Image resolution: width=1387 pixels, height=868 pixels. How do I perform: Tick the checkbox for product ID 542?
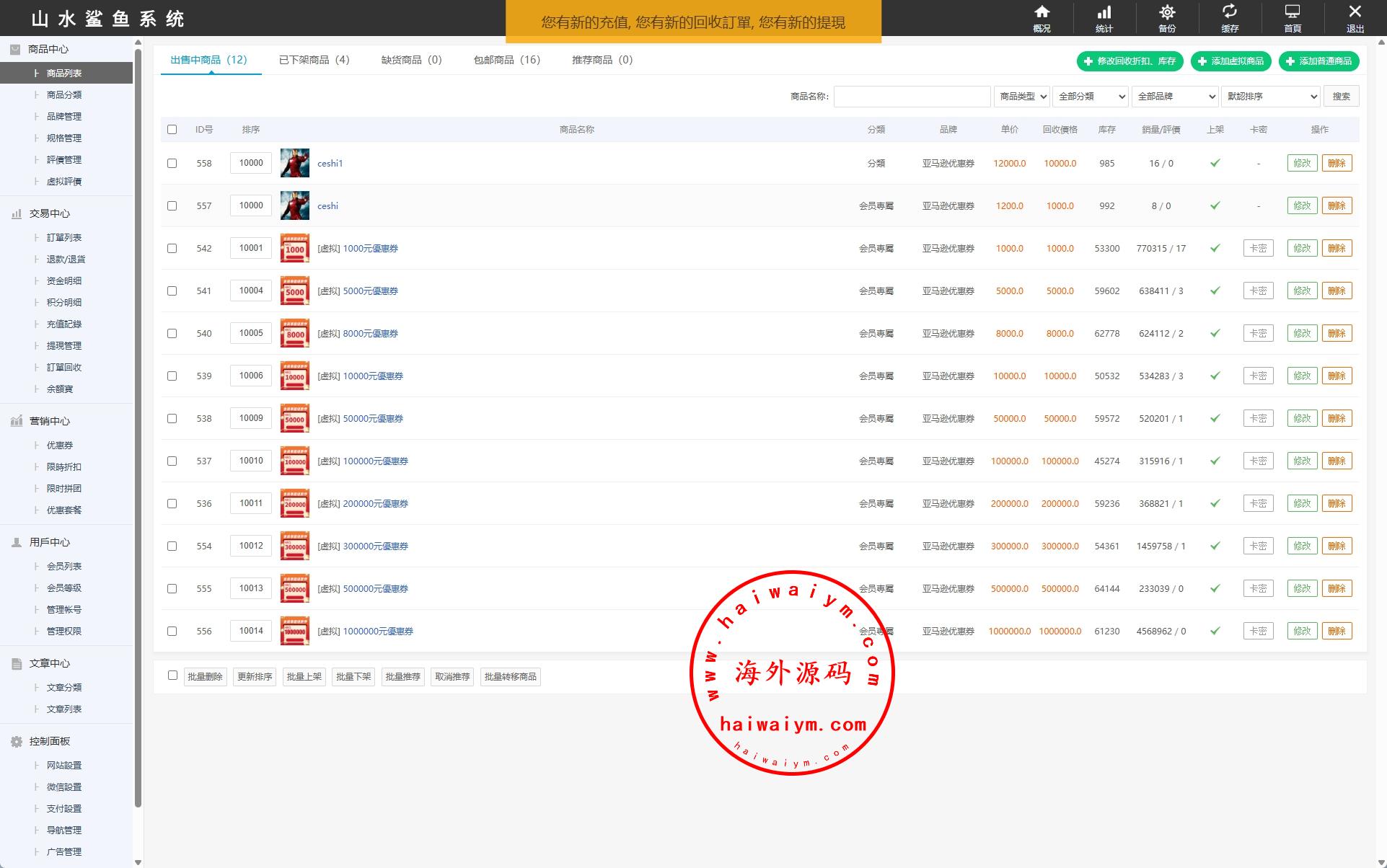(172, 248)
